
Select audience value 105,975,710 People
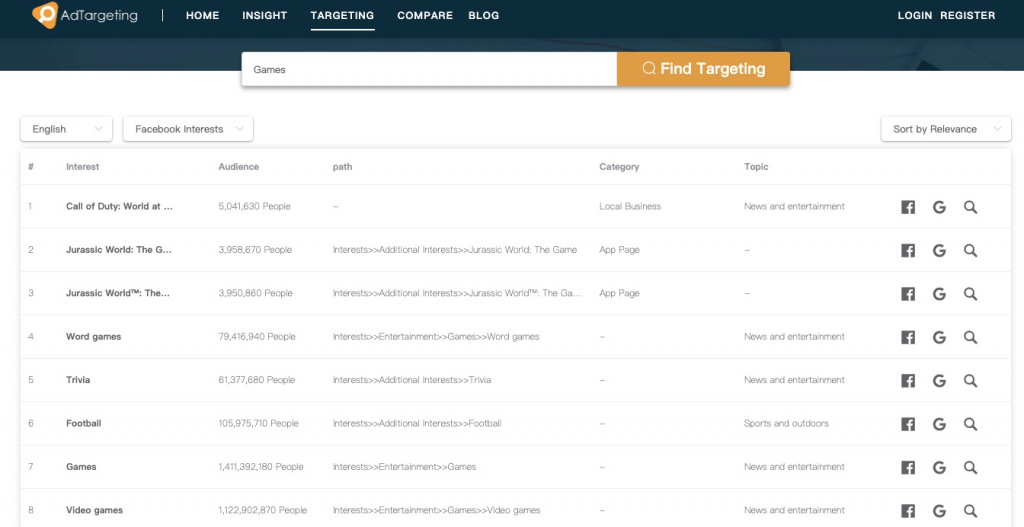259,423
